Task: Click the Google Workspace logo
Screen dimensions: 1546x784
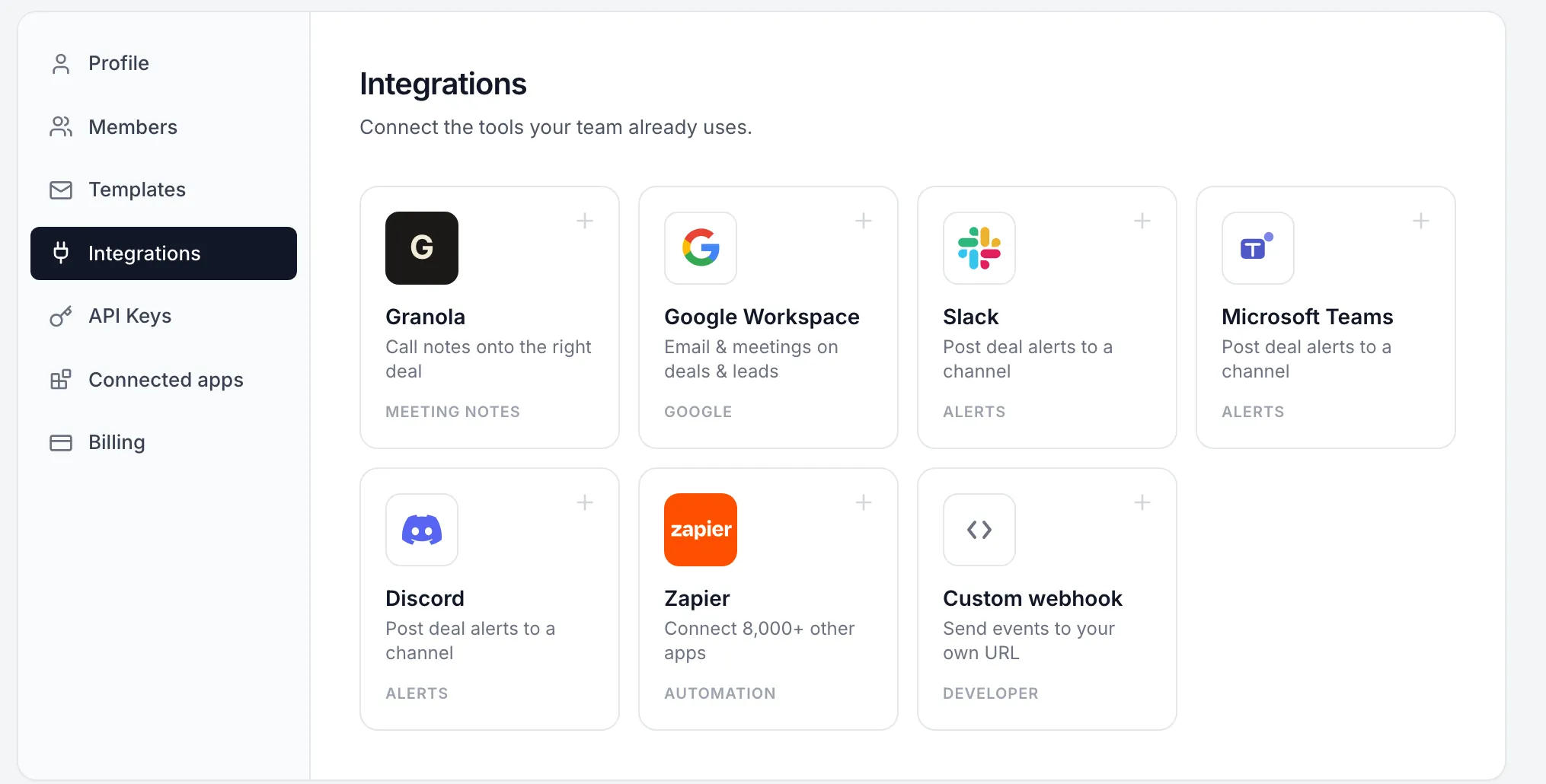Action: coord(701,248)
